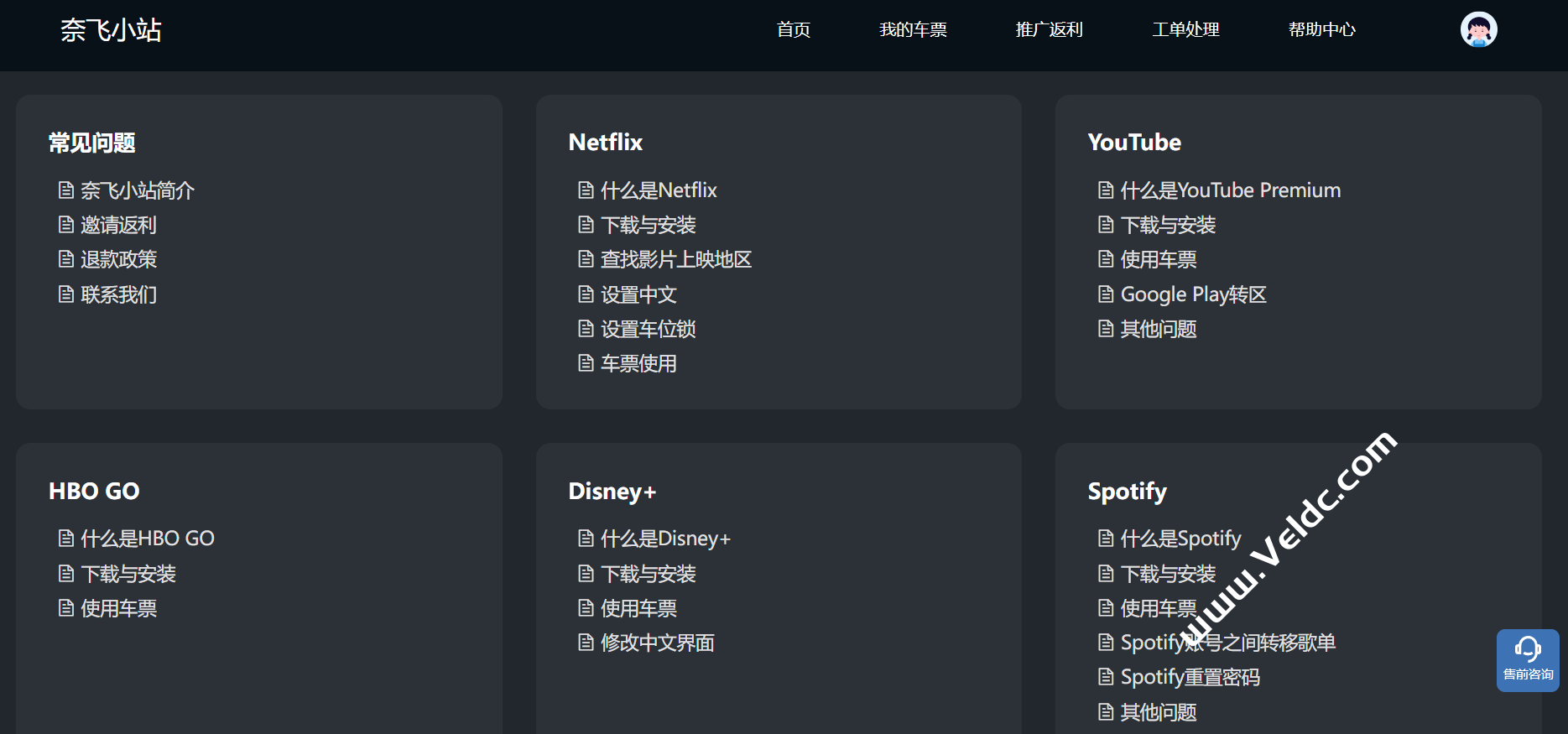Open the 售前咨询 chat widget
Image resolution: width=1568 pixels, height=734 pixels.
coord(1528,660)
